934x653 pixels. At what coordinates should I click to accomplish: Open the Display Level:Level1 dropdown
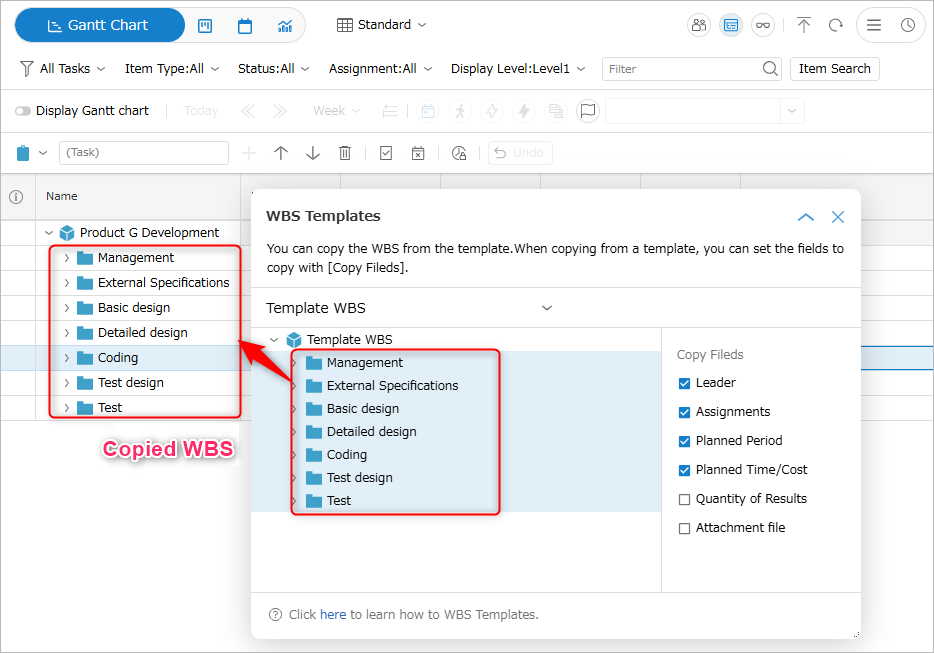click(518, 69)
